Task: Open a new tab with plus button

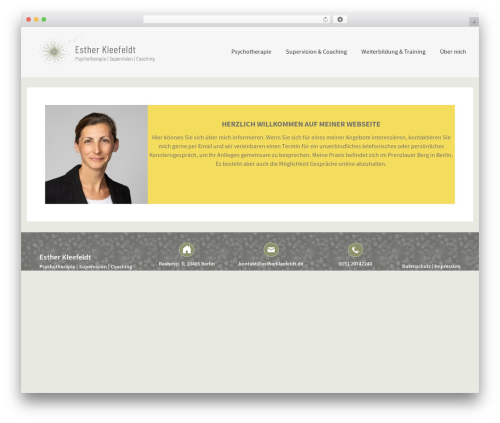Action: (x=474, y=22)
